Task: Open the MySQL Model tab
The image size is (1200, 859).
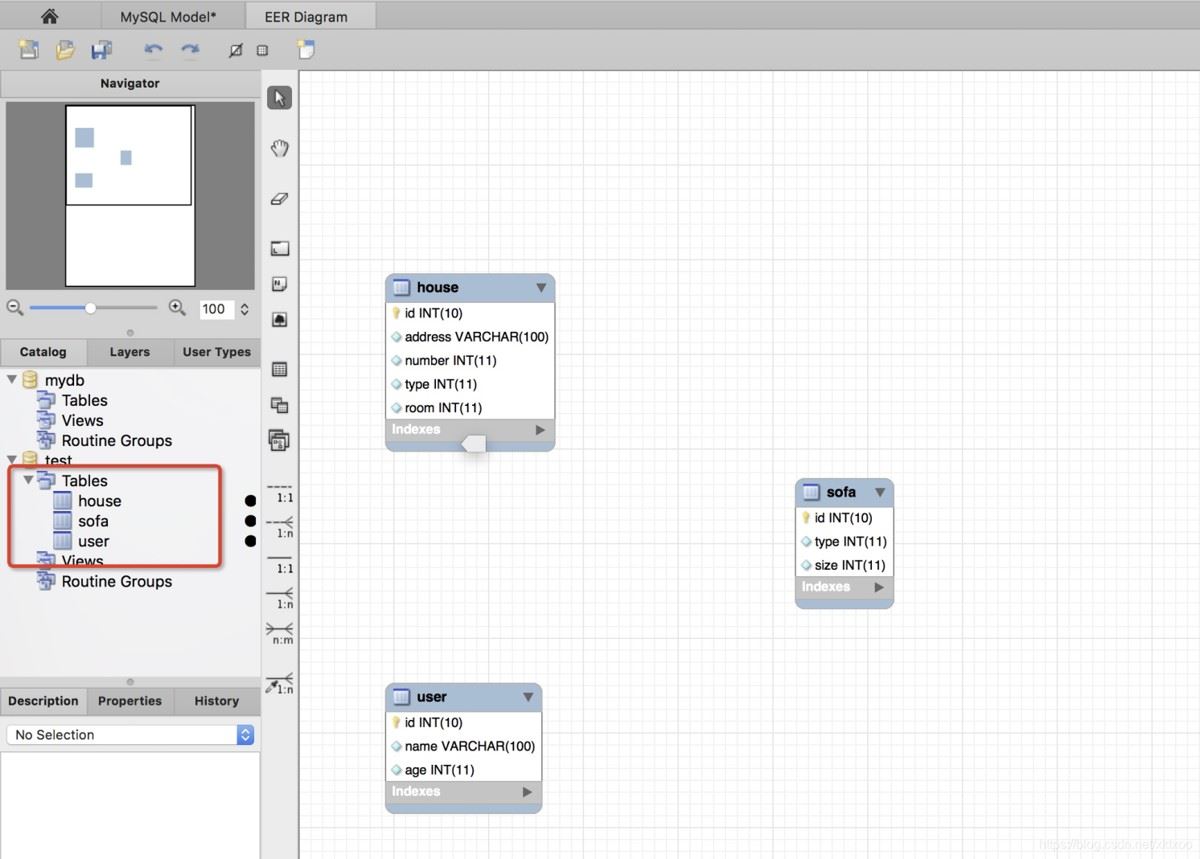Action: [168, 17]
